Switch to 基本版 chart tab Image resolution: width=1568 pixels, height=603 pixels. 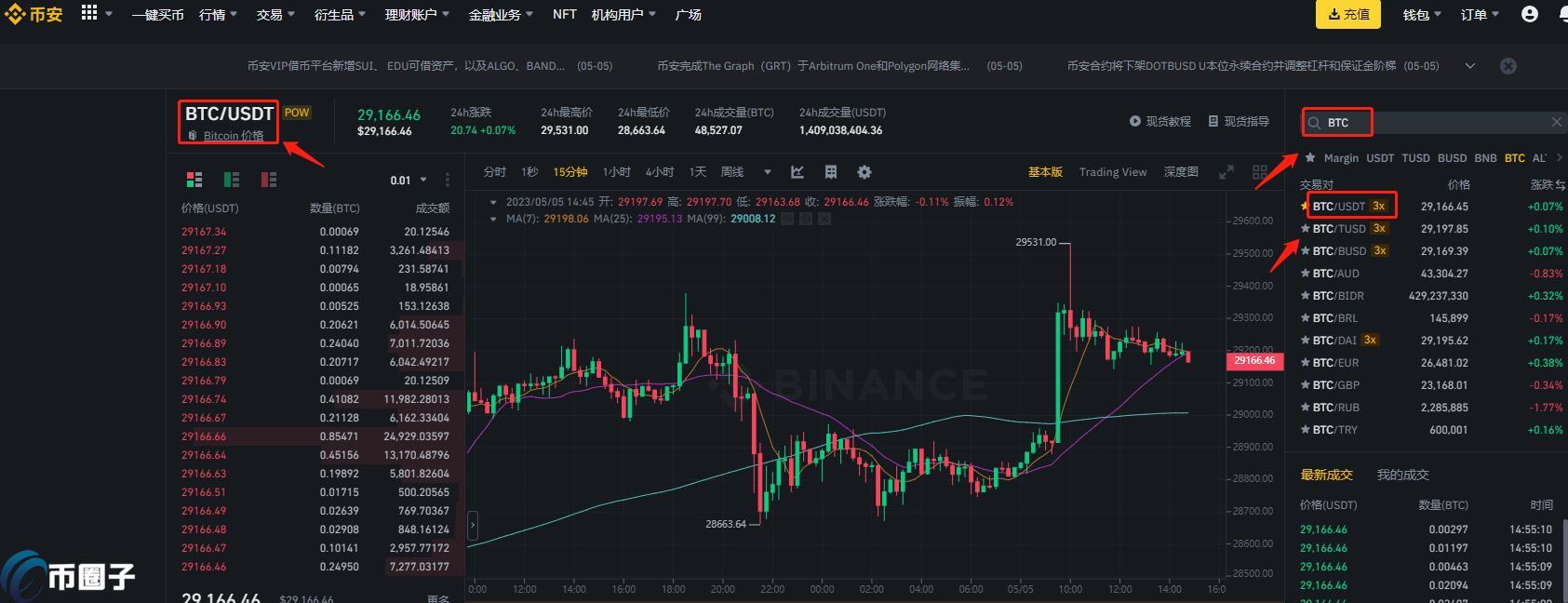(x=1045, y=172)
